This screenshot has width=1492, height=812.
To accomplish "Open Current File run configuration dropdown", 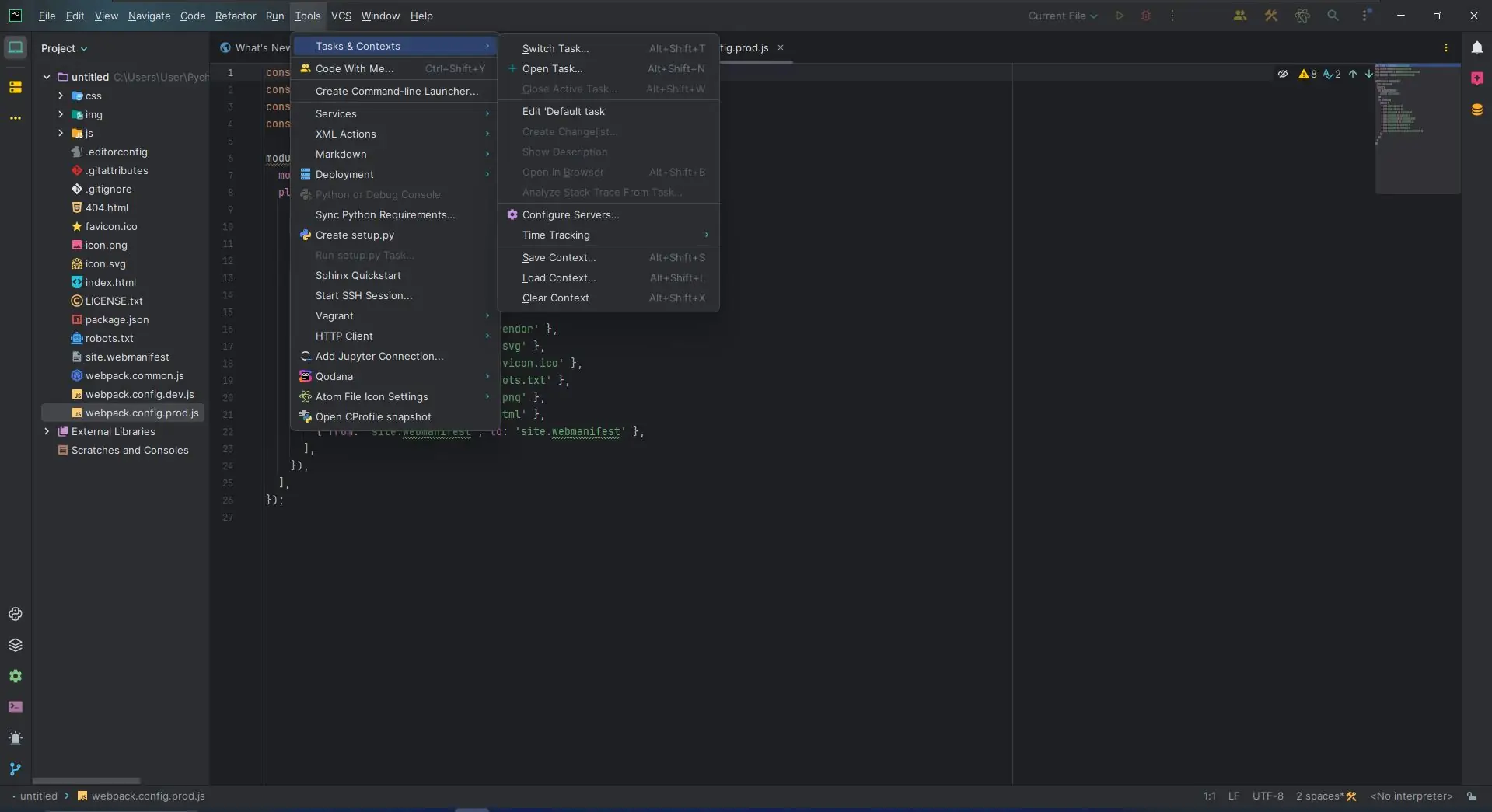I will coord(1062,16).
